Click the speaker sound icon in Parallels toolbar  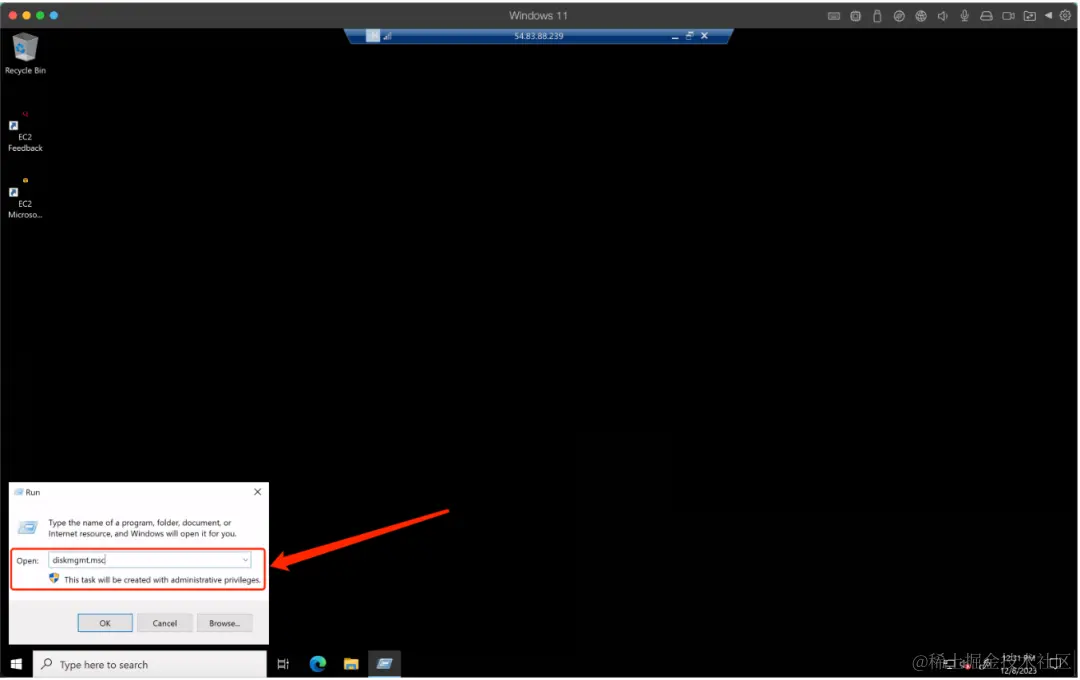coord(942,16)
